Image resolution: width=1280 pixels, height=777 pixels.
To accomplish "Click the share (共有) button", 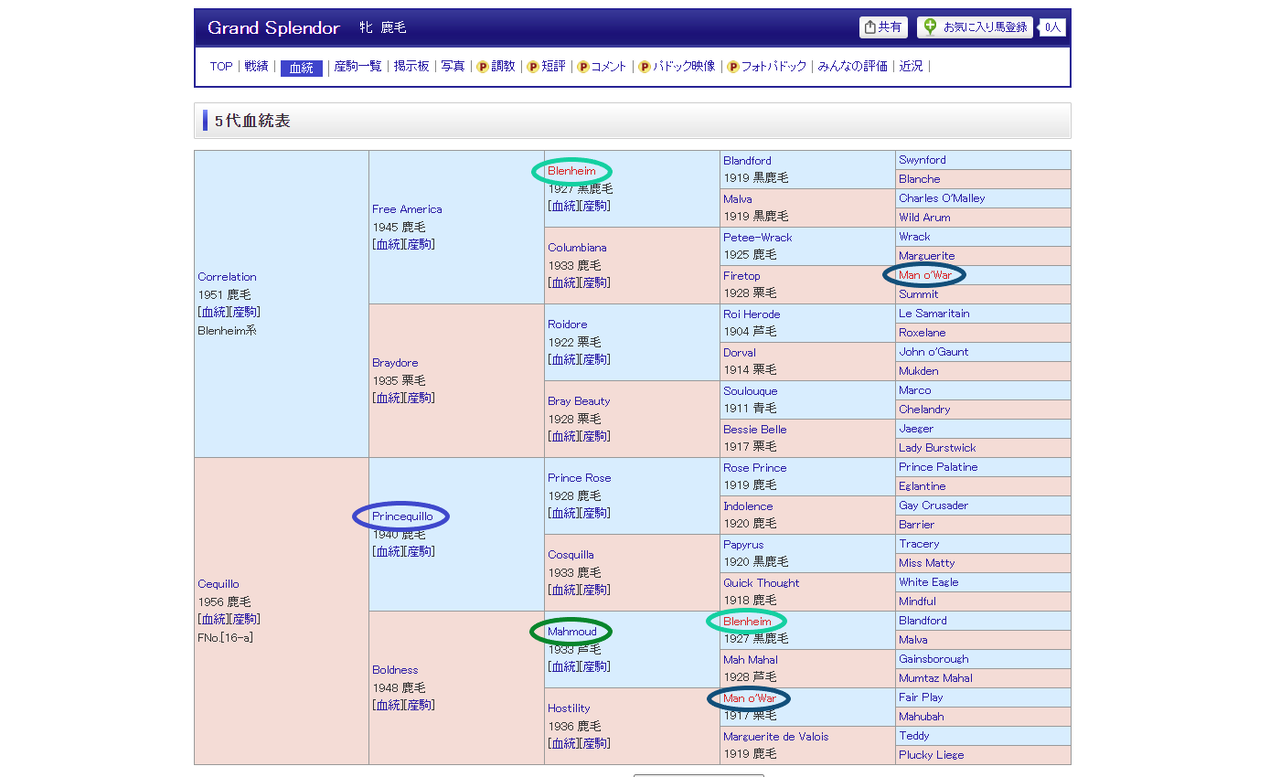I will coord(883,27).
